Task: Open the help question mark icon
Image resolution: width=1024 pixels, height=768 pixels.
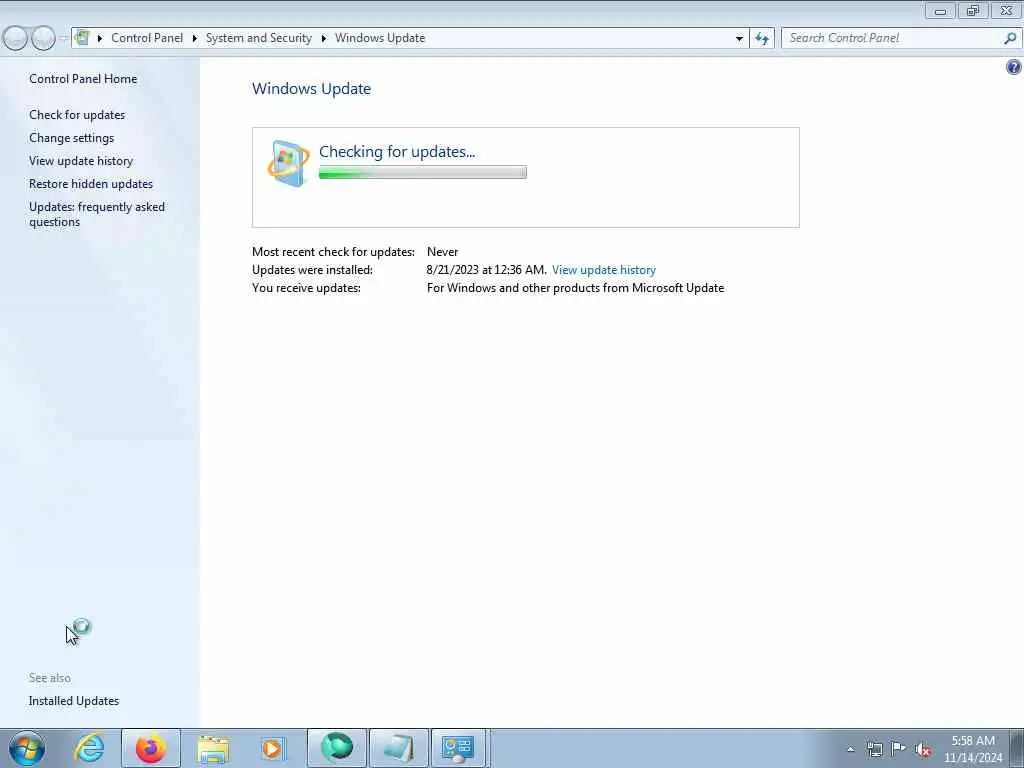Action: point(1014,67)
